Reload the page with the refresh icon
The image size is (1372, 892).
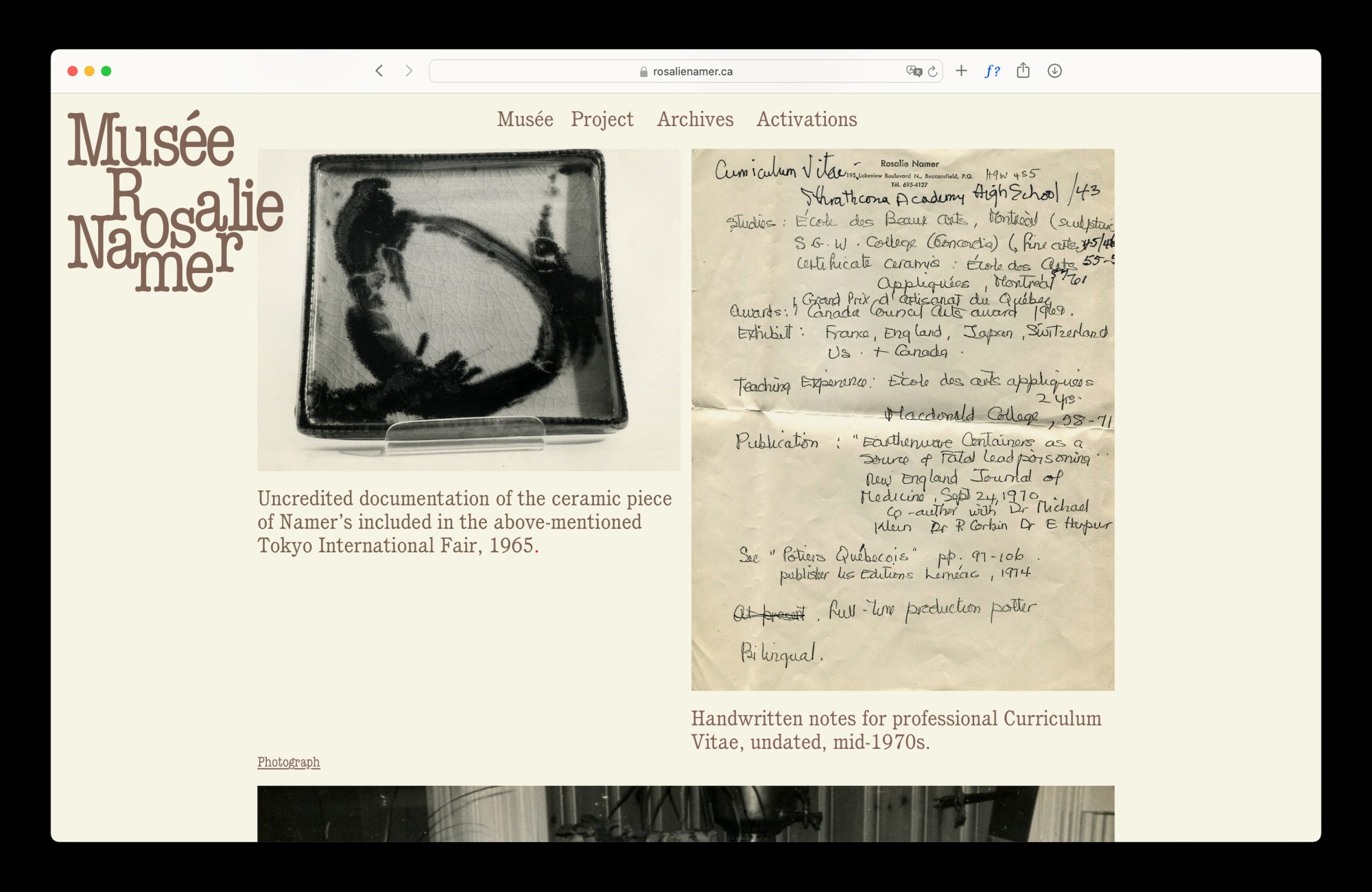click(x=932, y=71)
